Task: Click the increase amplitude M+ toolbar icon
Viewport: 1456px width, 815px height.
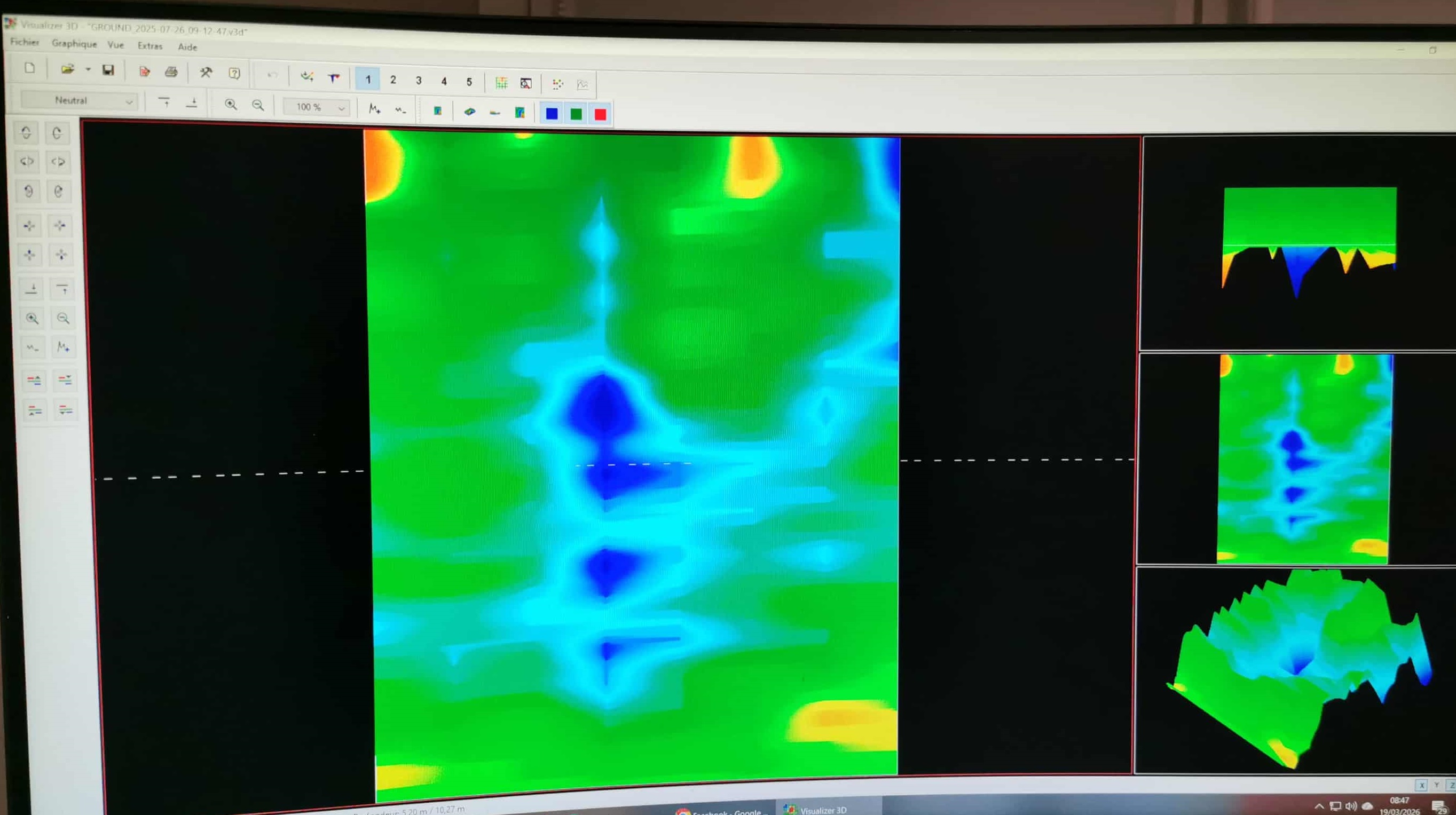Action: tap(374, 108)
